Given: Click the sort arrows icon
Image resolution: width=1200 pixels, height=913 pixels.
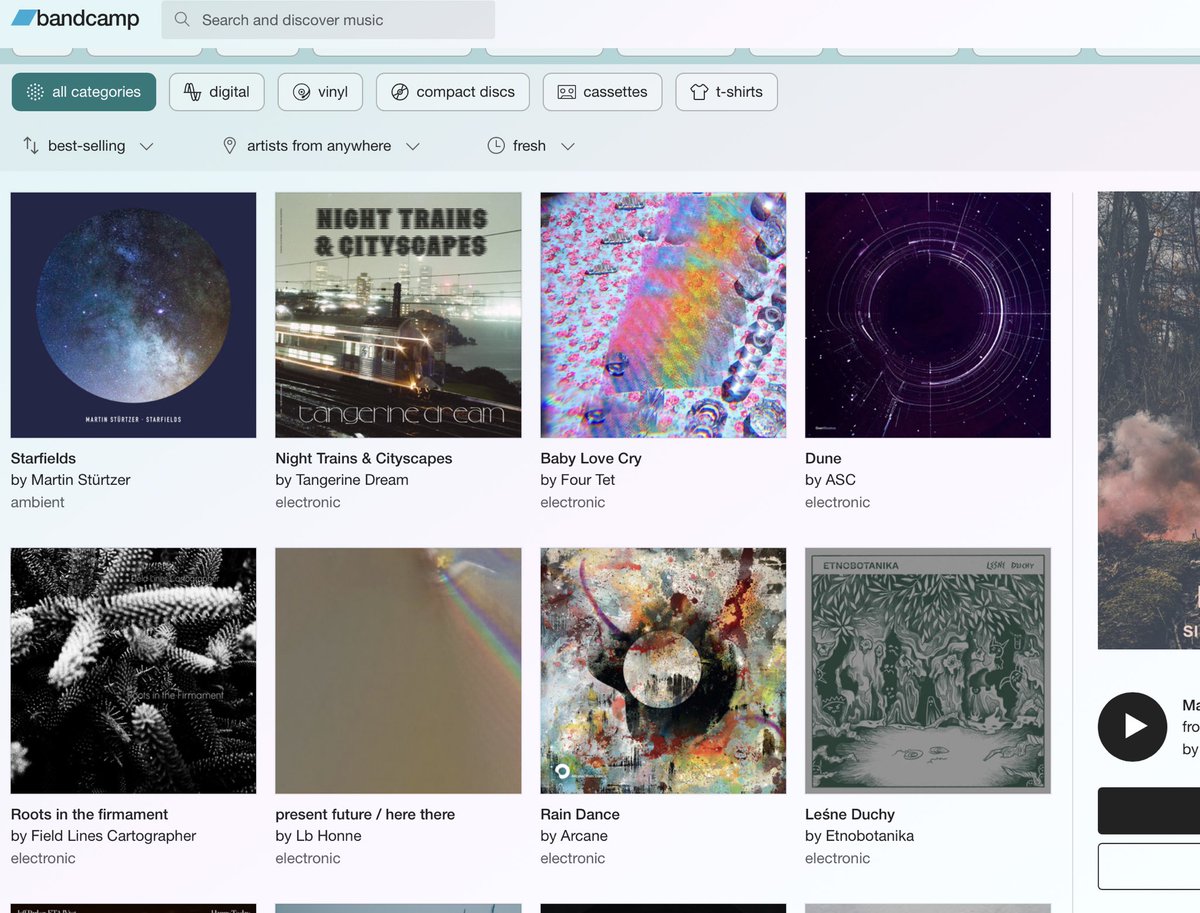Looking at the screenshot, I should point(30,146).
